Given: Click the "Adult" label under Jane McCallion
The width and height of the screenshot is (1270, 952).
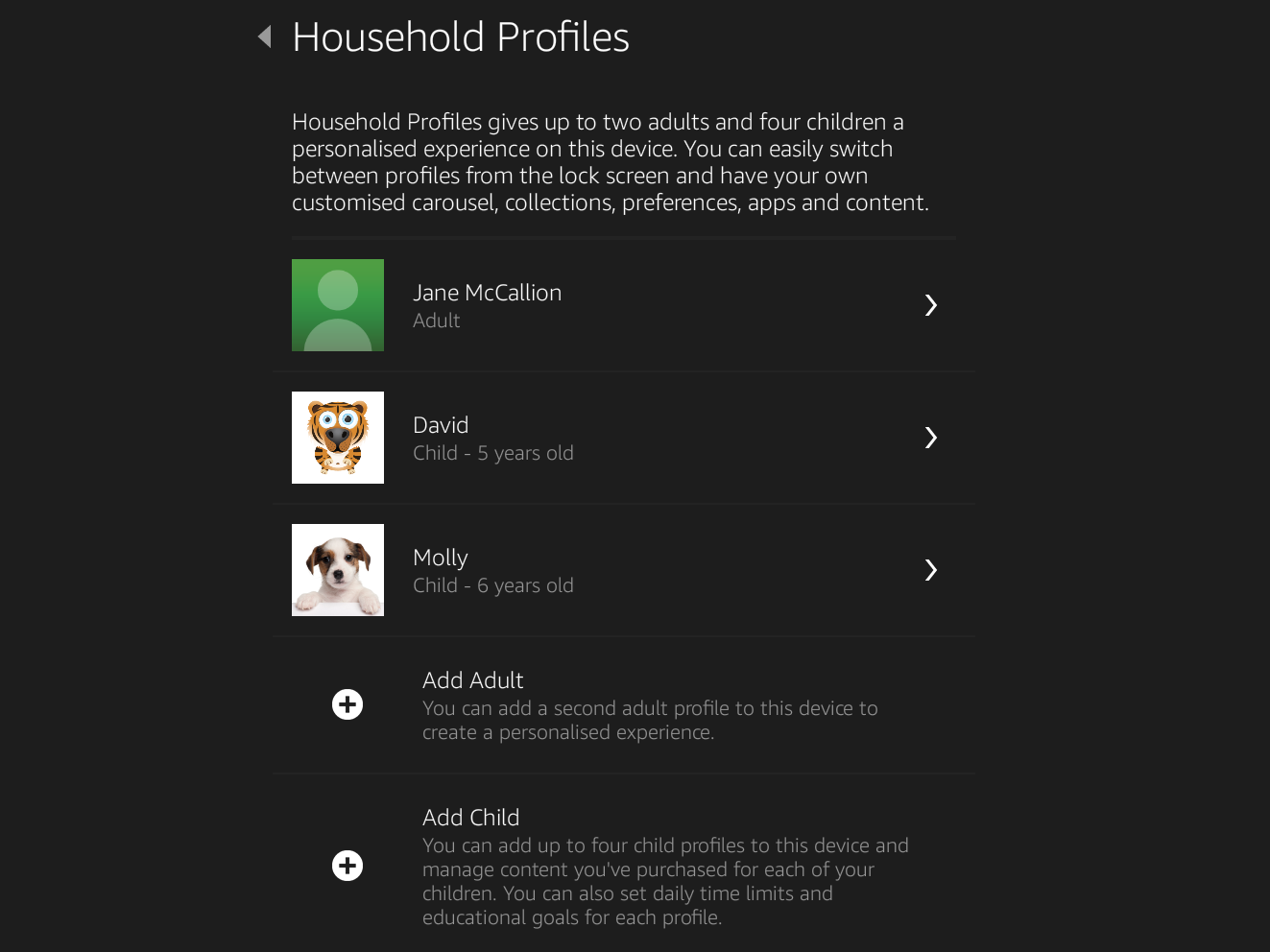Looking at the screenshot, I should 437,321.
